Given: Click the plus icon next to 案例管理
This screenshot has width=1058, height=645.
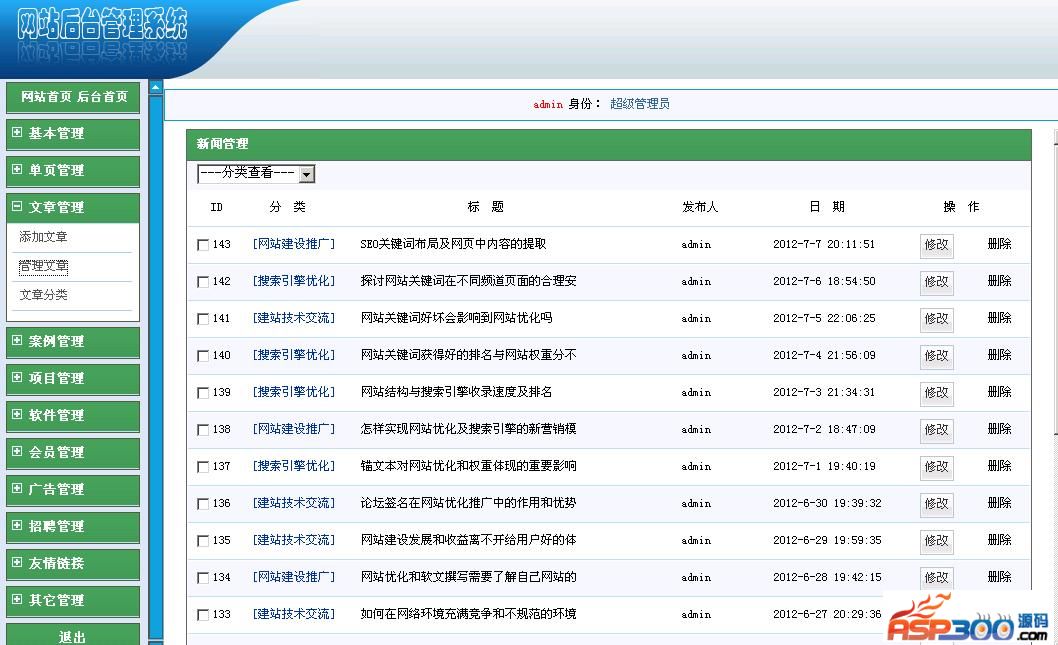Looking at the screenshot, I should pyautogui.click(x=17, y=340).
